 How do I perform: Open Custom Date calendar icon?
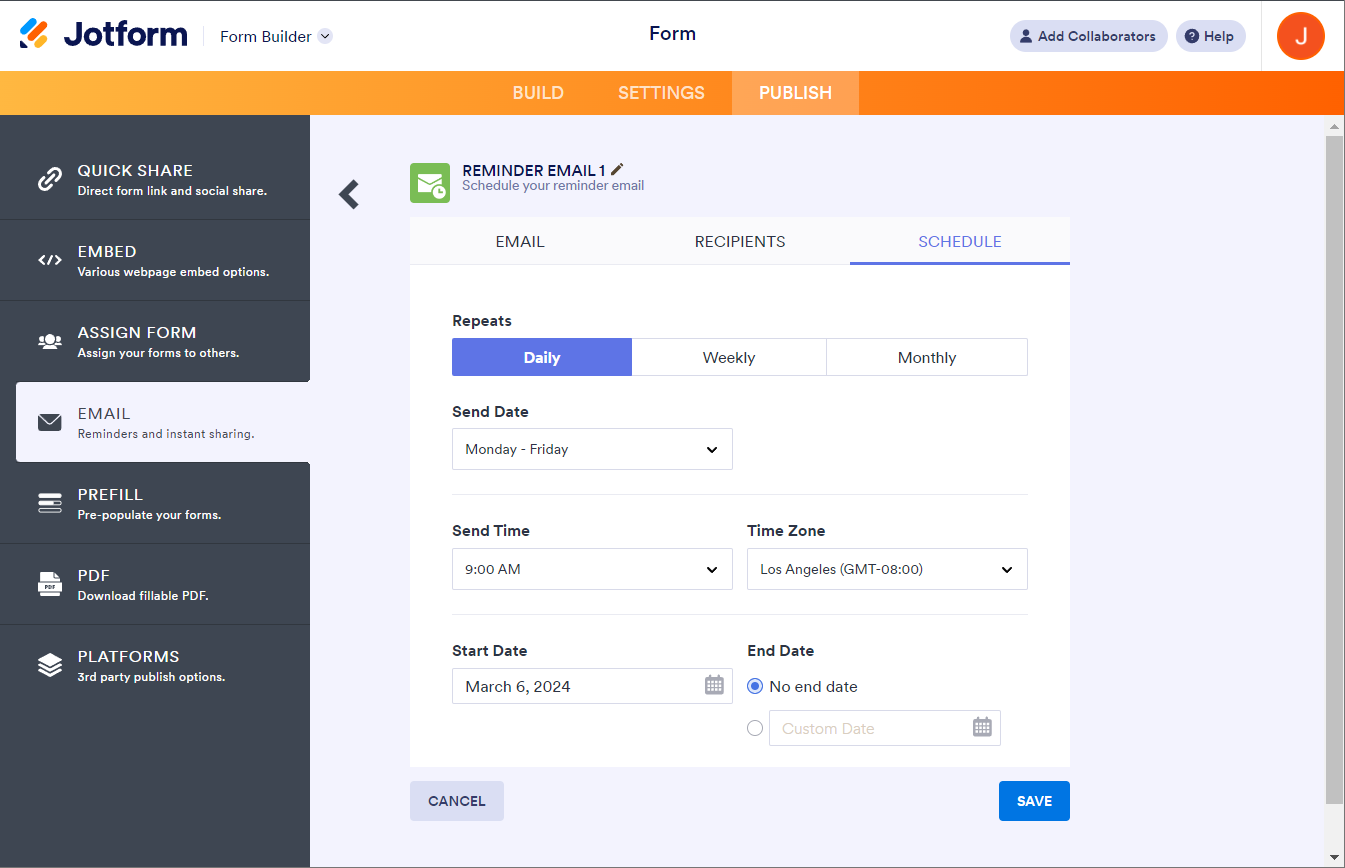click(x=982, y=728)
